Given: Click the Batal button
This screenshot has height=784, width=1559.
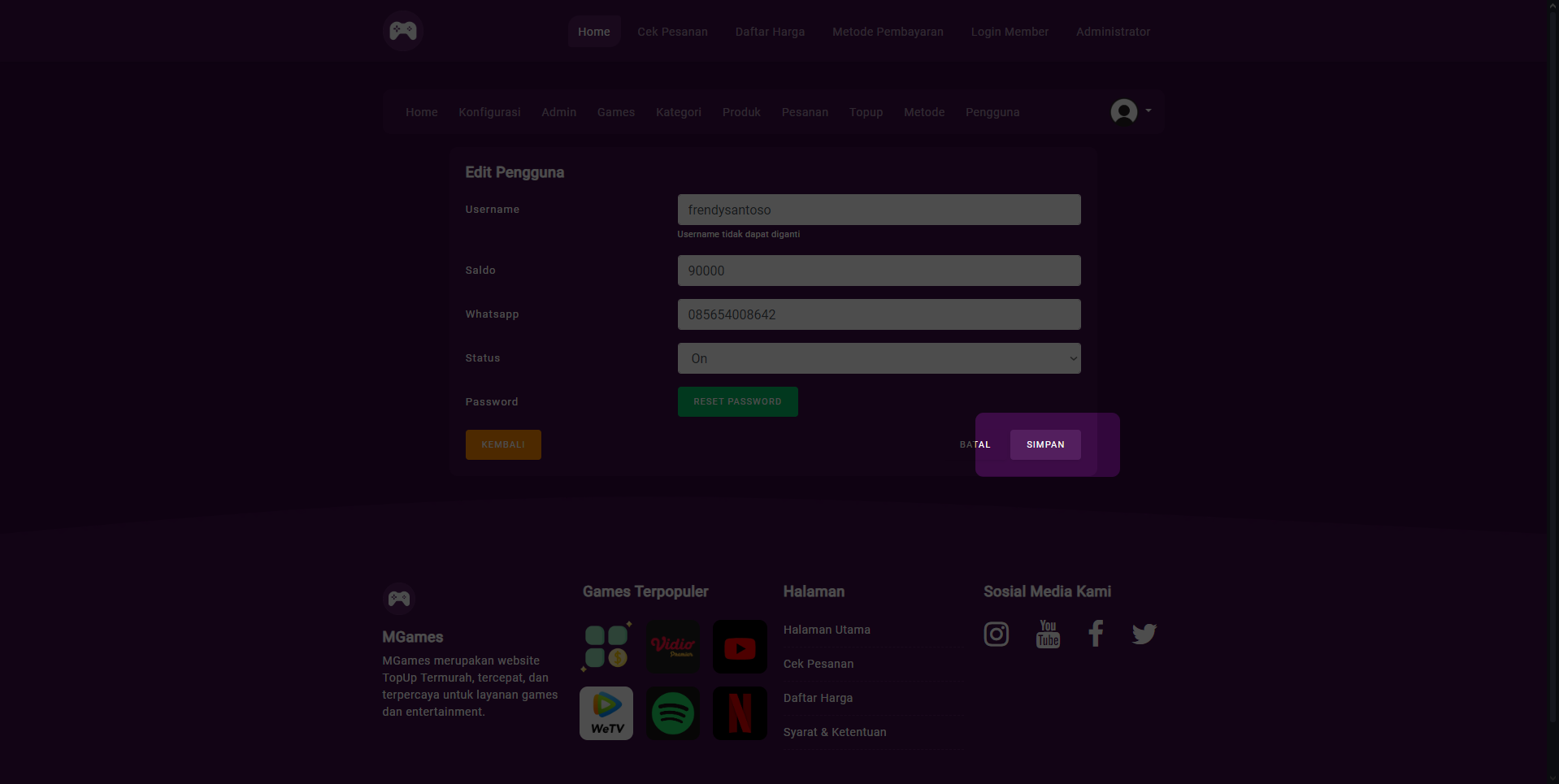Looking at the screenshot, I should pos(975,444).
